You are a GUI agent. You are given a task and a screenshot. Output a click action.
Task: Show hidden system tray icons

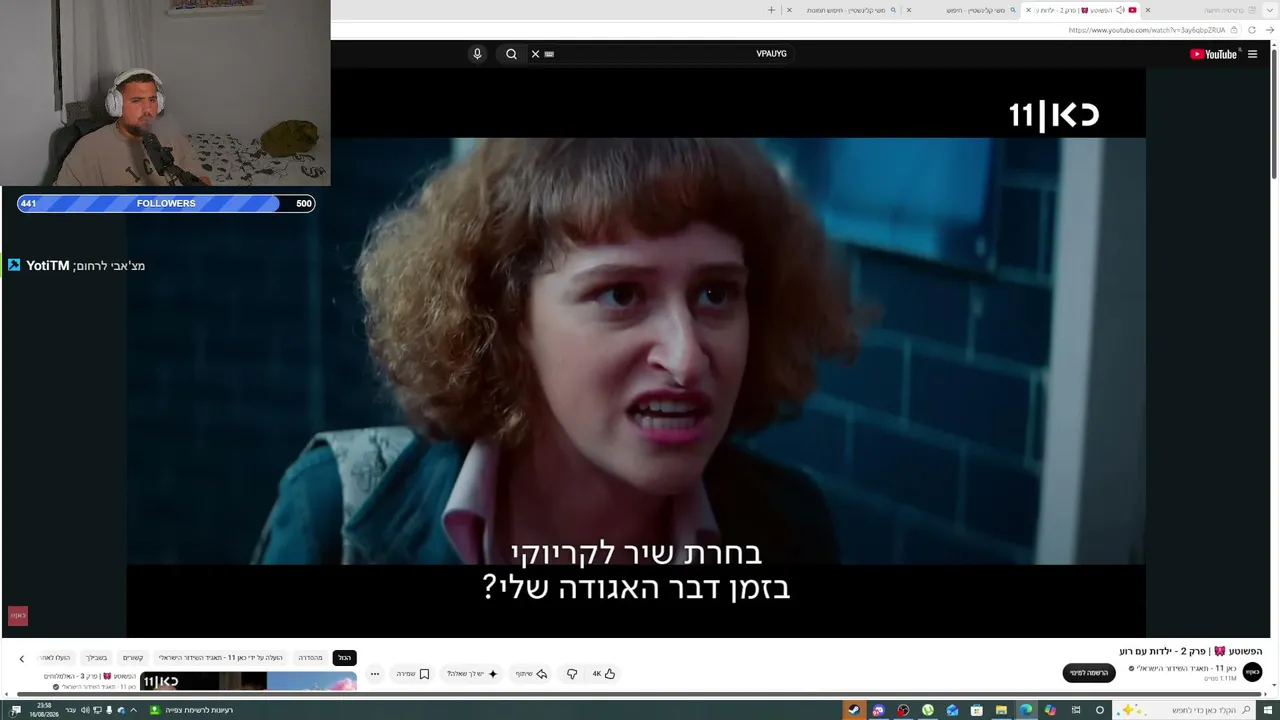[133, 710]
